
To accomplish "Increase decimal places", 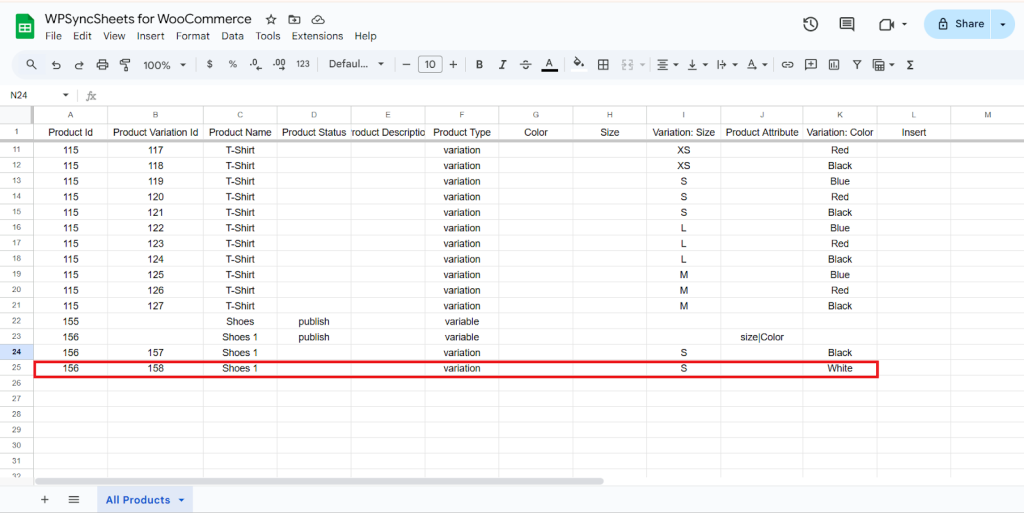I will pos(280,65).
